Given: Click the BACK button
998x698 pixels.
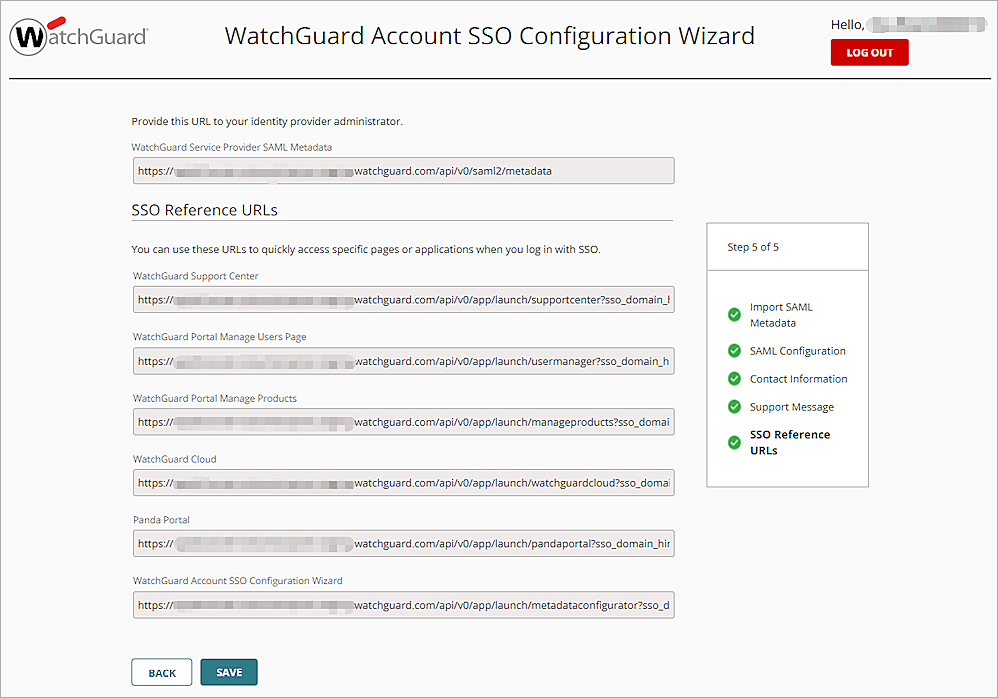Looking at the screenshot, I should click(x=161, y=672).
